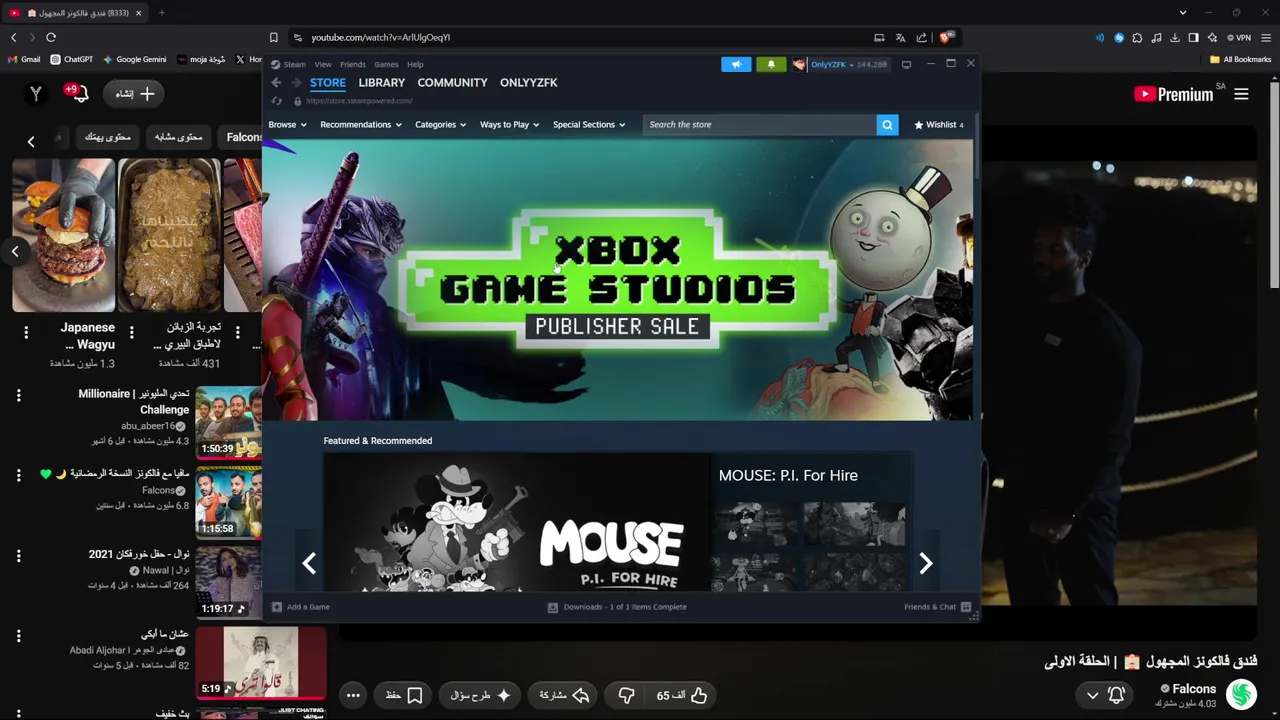This screenshot has width=1280, height=720.
Task: Expand the Special Sections dropdown
Action: point(589,125)
